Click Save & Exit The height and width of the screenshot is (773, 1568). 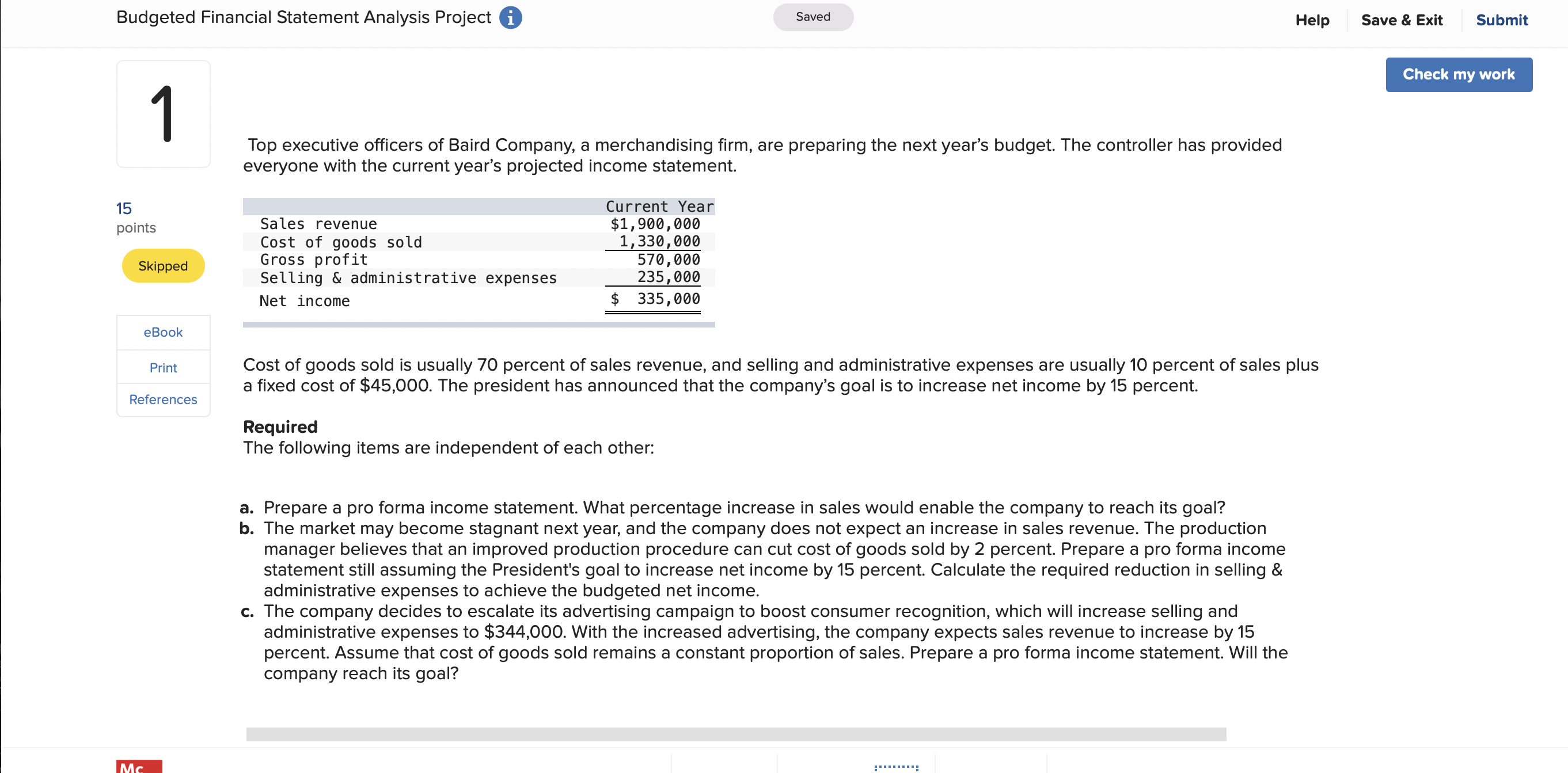[x=1402, y=20]
